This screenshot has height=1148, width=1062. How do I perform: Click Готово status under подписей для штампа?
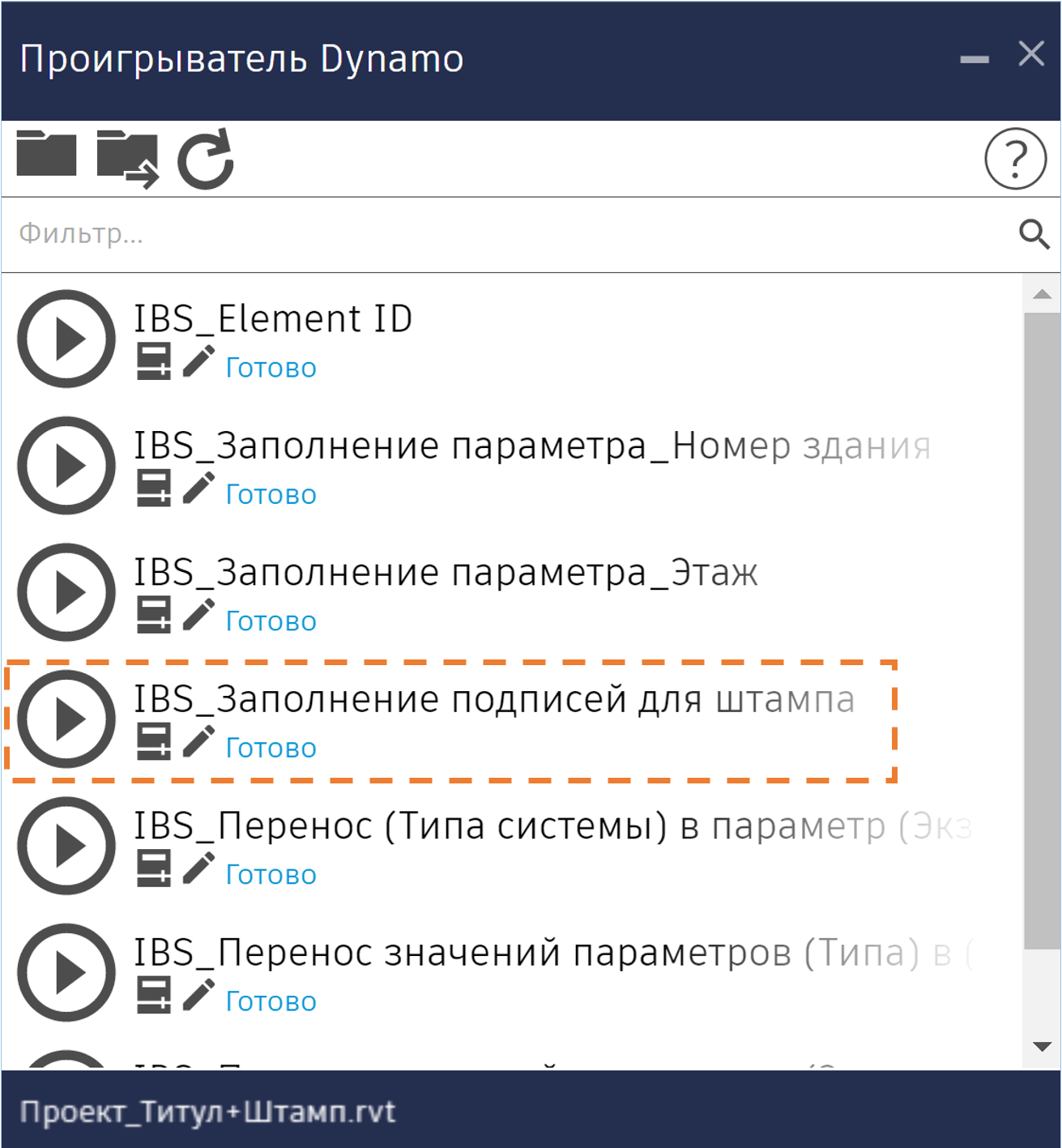point(271,748)
